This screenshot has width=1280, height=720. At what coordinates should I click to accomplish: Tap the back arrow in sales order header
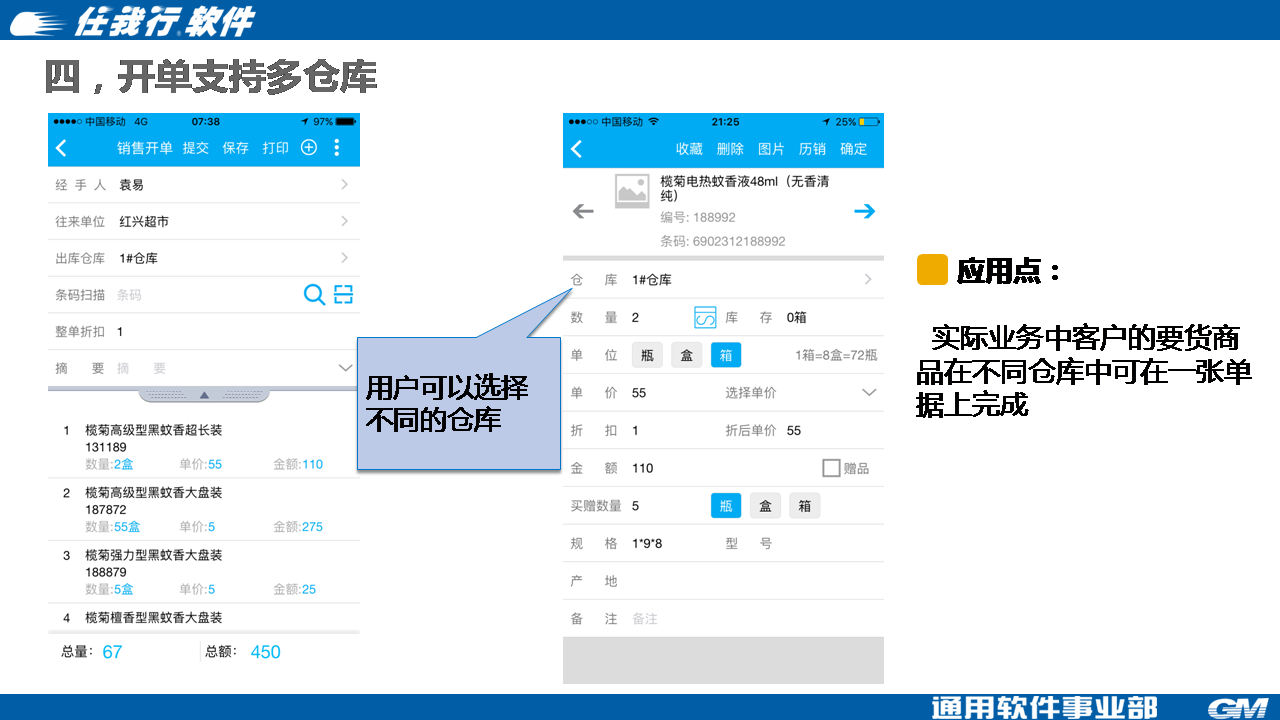pyautogui.click(x=62, y=148)
